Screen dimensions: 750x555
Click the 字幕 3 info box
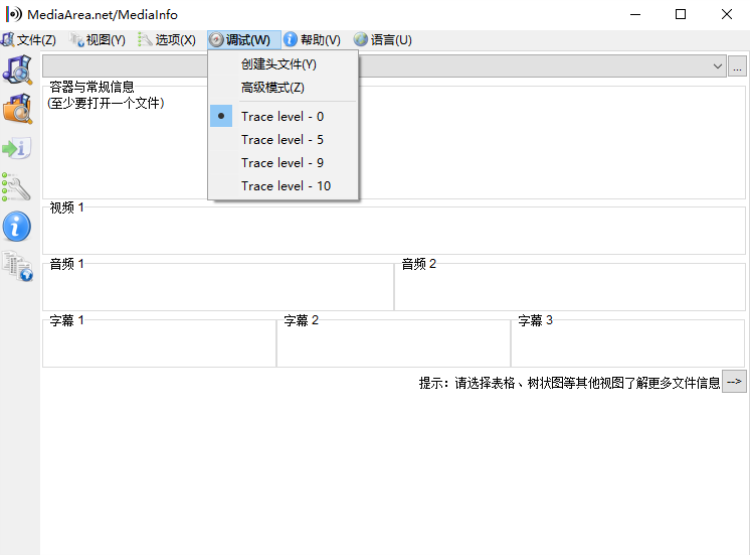[x=628, y=344]
